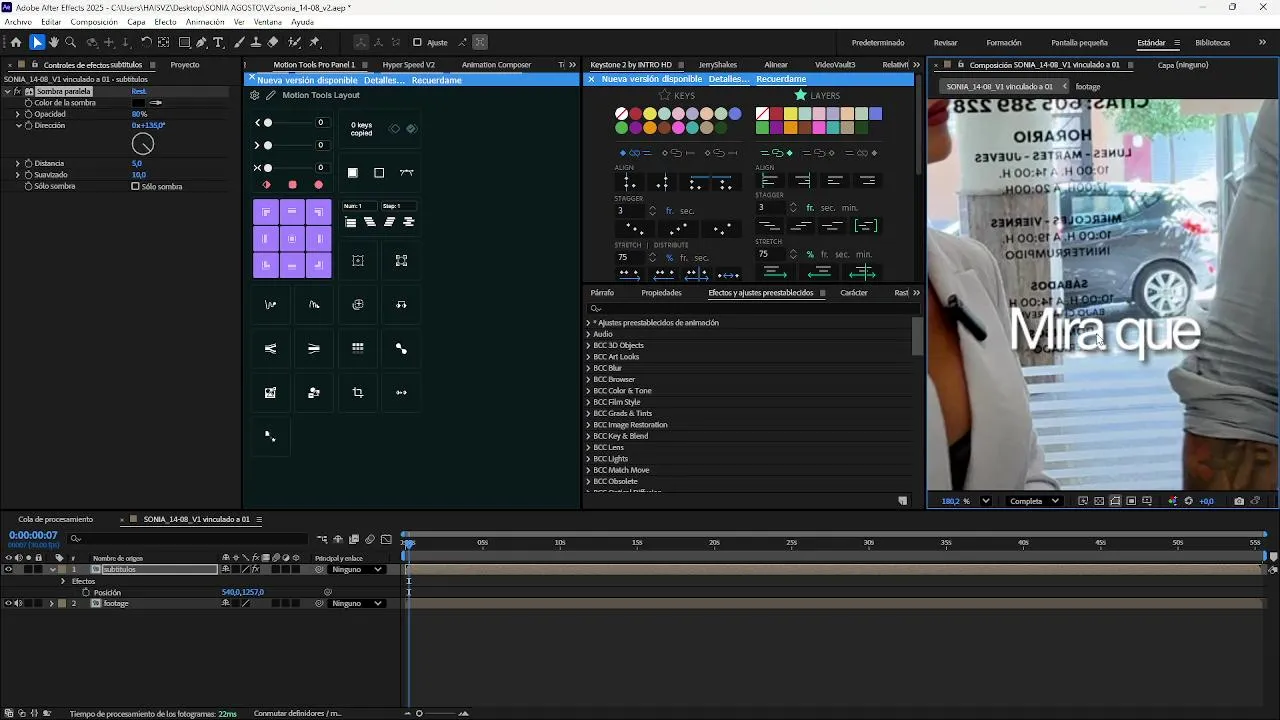Screen dimensions: 1280x720
Task: Click Recuerdame in Keystone banner
Action: [781, 79]
